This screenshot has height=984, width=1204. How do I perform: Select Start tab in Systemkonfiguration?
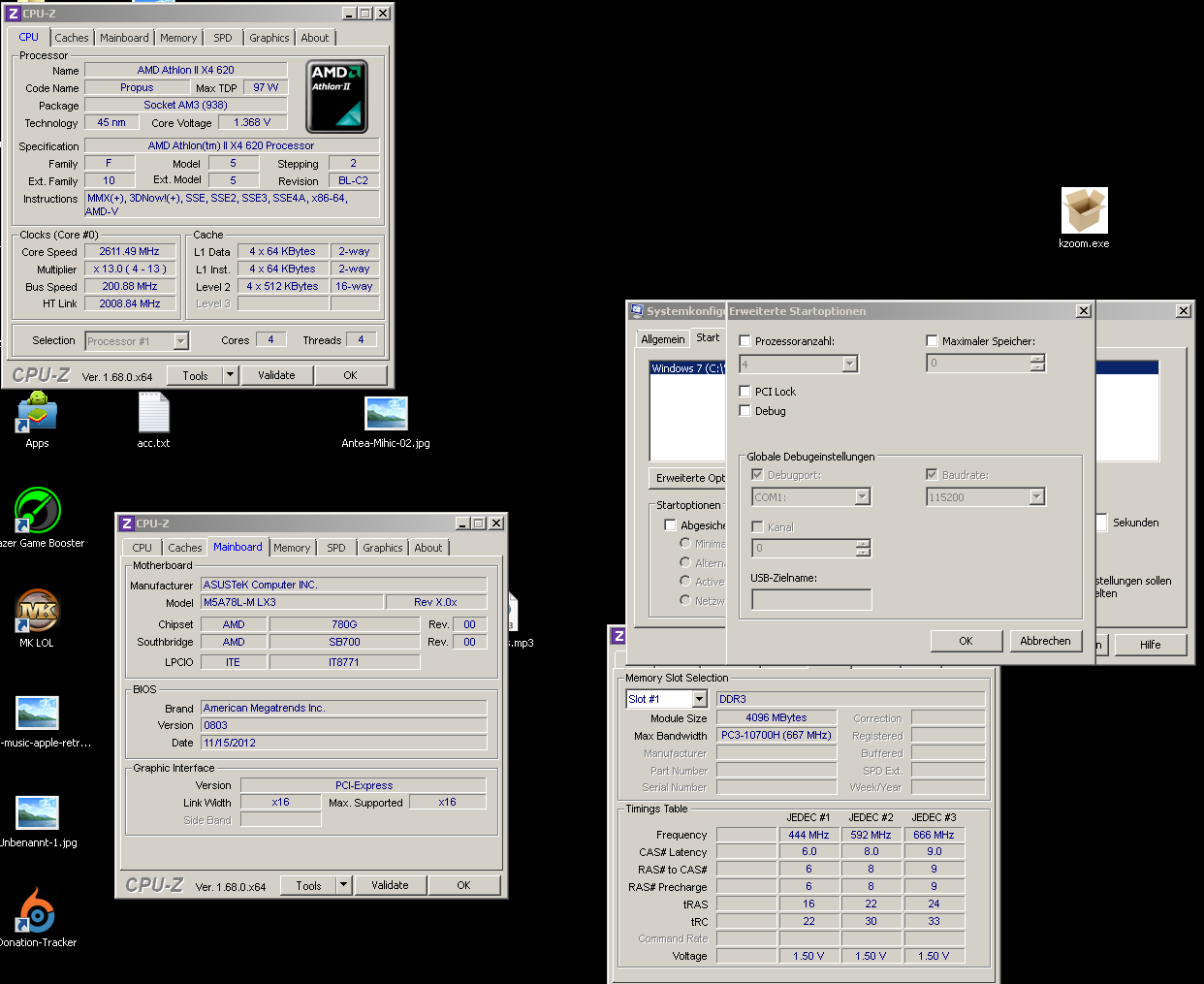click(709, 337)
